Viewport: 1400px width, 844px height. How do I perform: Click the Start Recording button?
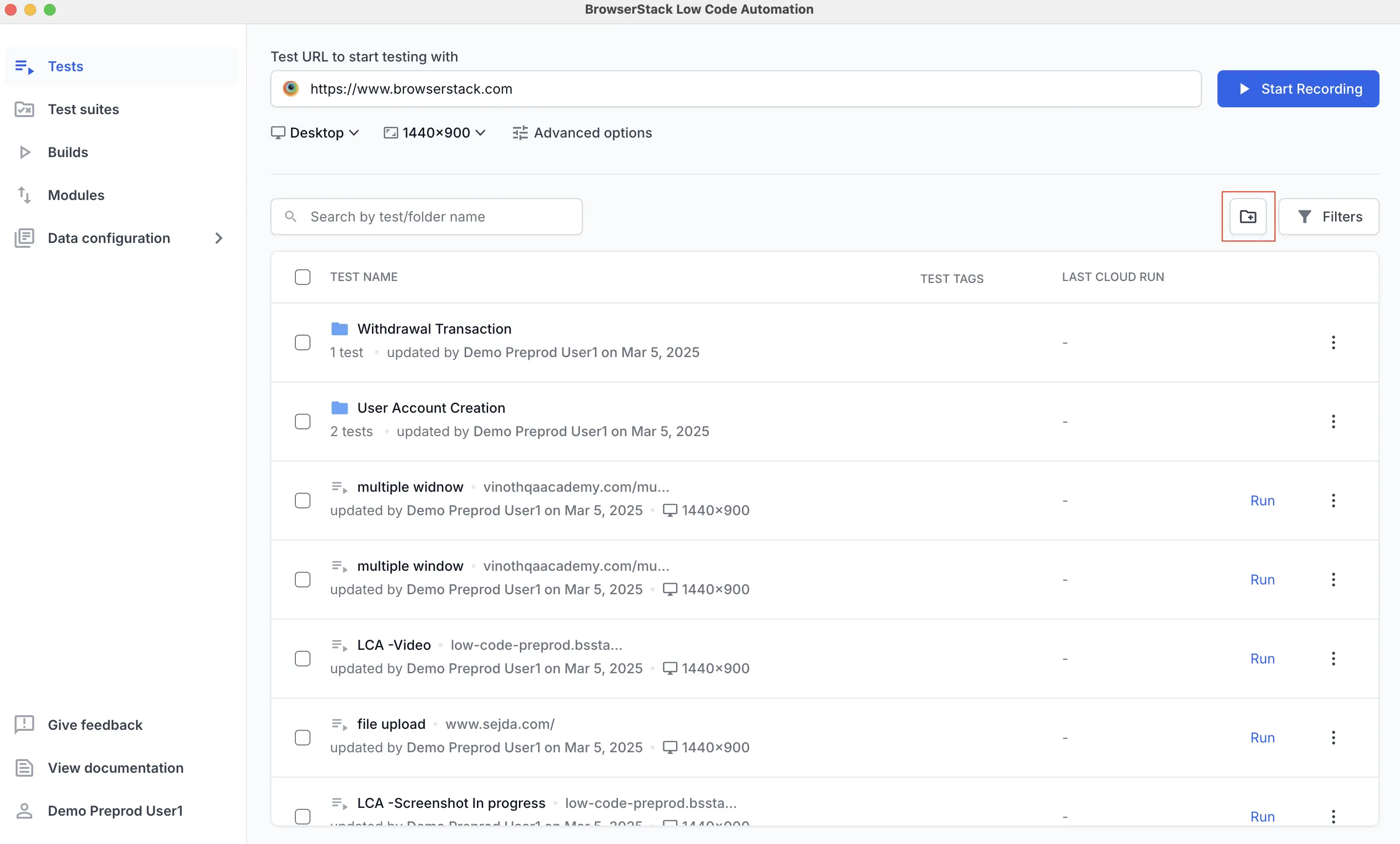(x=1297, y=89)
